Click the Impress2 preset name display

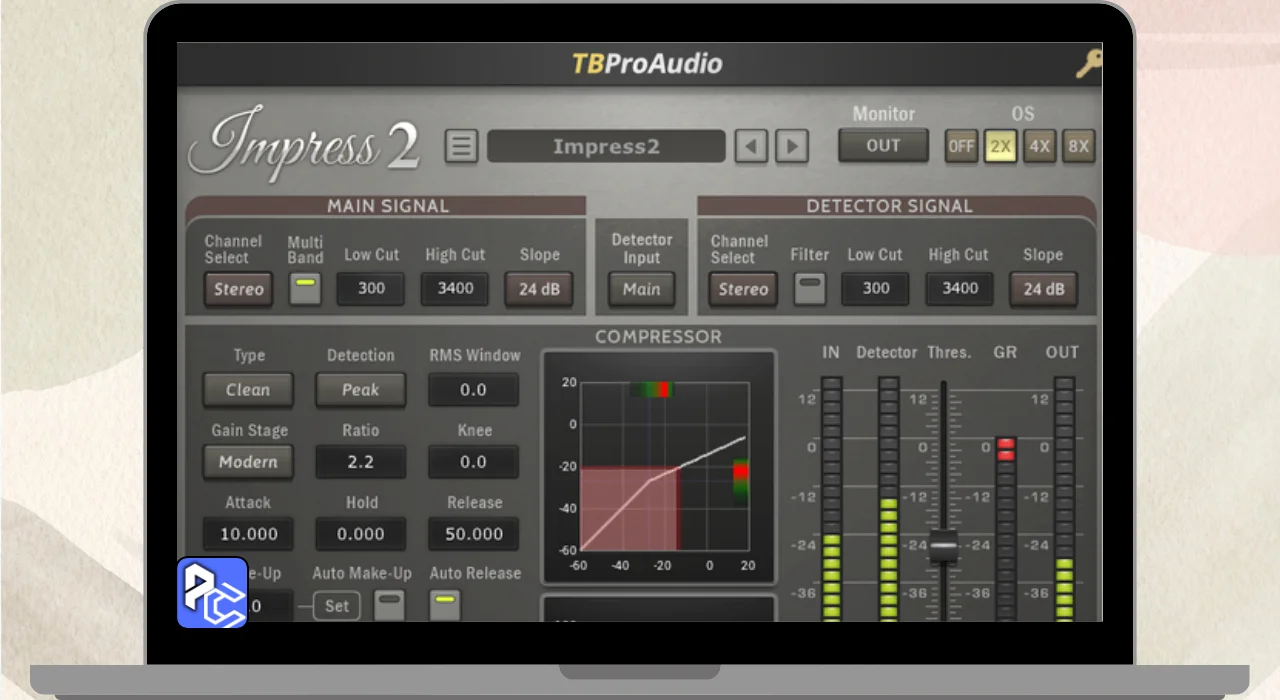pyautogui.click(x=606, y=147)
